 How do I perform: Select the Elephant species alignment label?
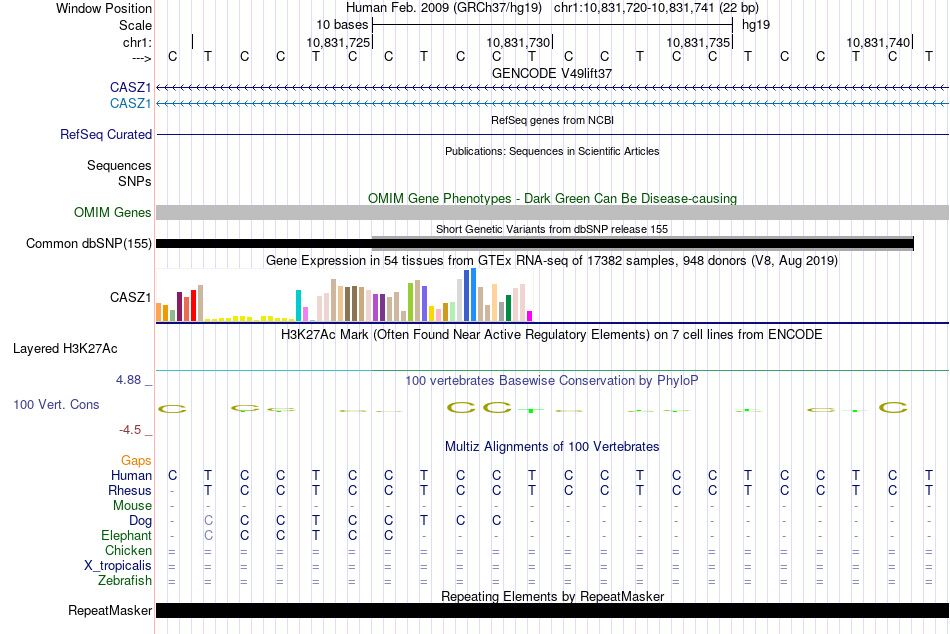[x=124, y=536]
